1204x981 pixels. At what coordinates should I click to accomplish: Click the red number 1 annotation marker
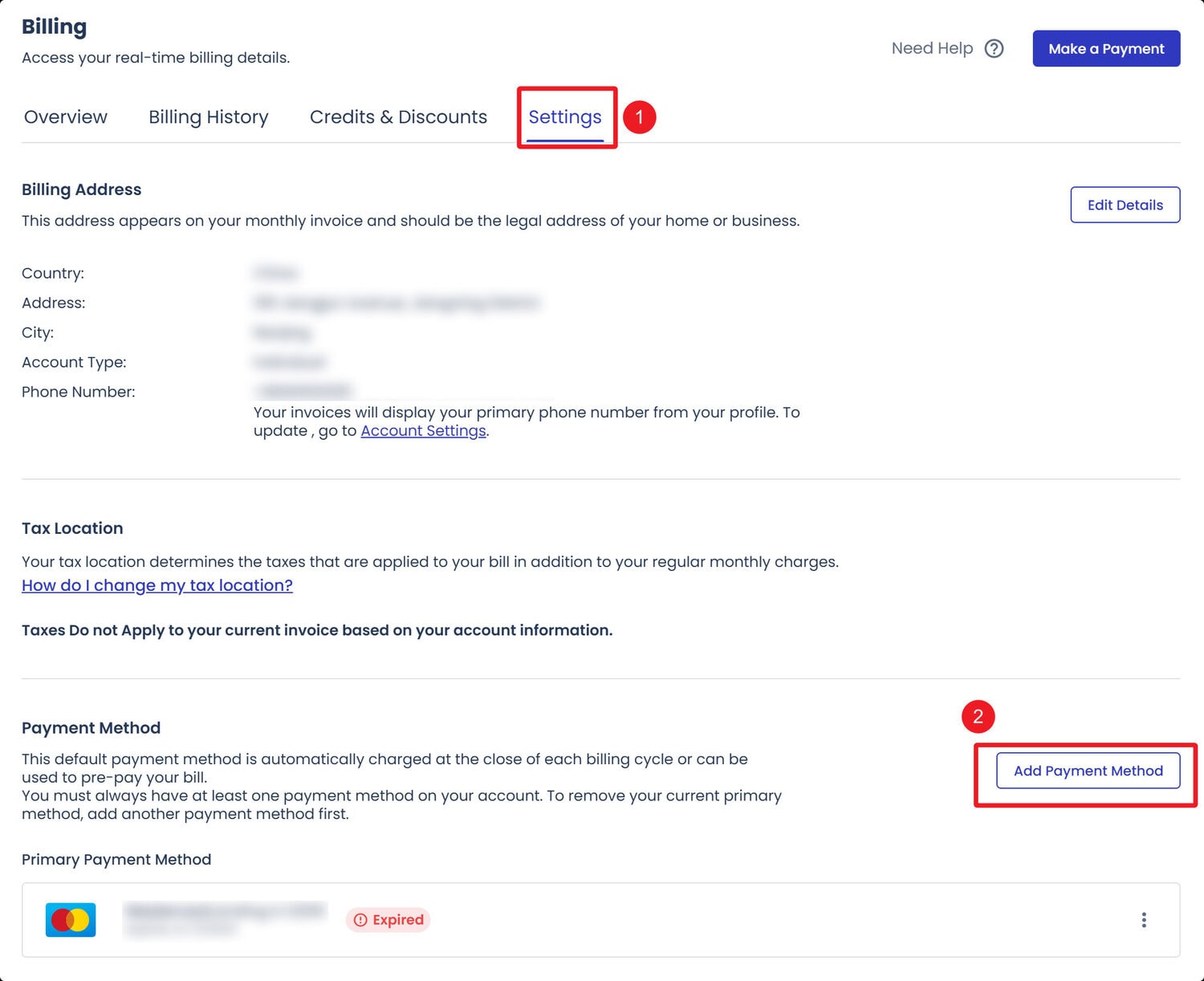[x=640, y=117]
